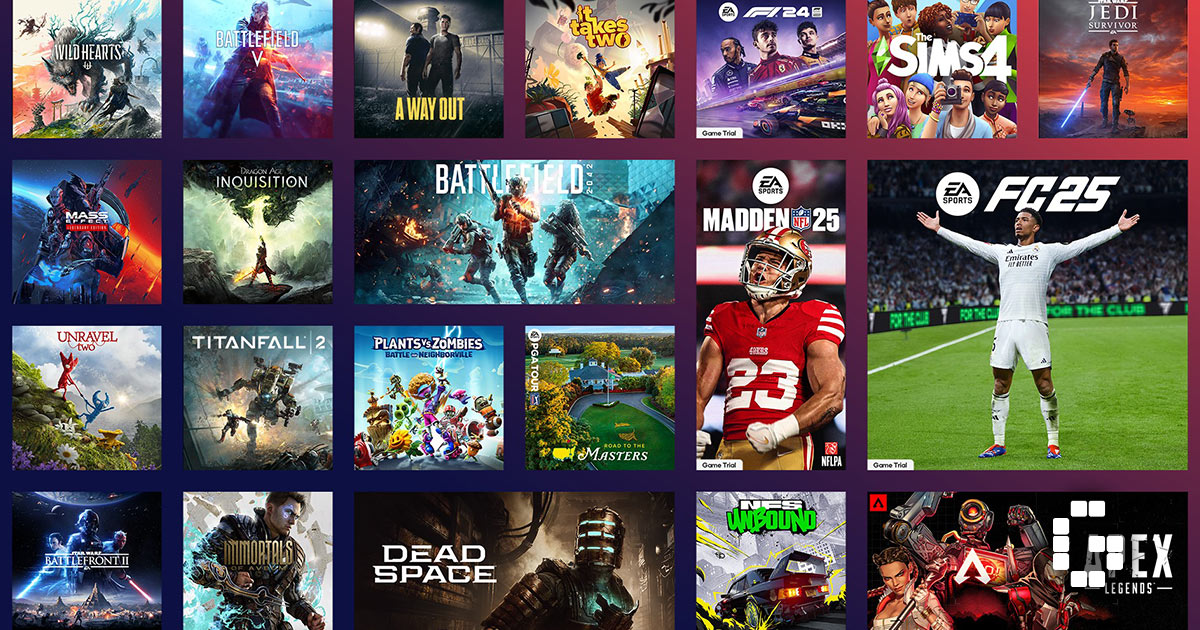
Task: Click Game Trial label on Madden 25
Action: coord(721,465)
